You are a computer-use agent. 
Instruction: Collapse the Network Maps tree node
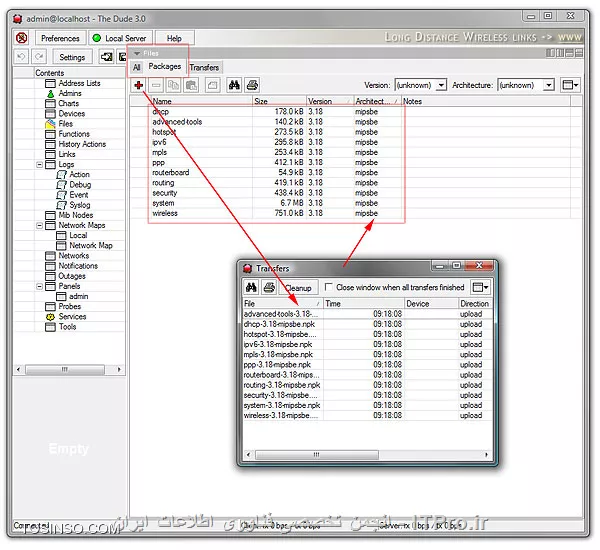coord(39,225)
